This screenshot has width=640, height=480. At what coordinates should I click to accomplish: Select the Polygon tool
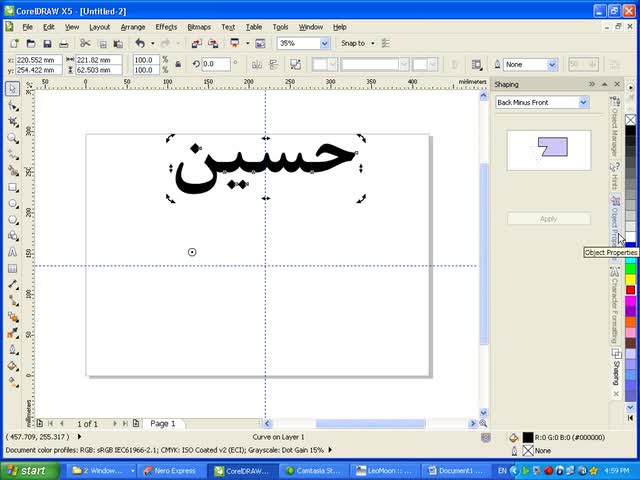[13, 220]
